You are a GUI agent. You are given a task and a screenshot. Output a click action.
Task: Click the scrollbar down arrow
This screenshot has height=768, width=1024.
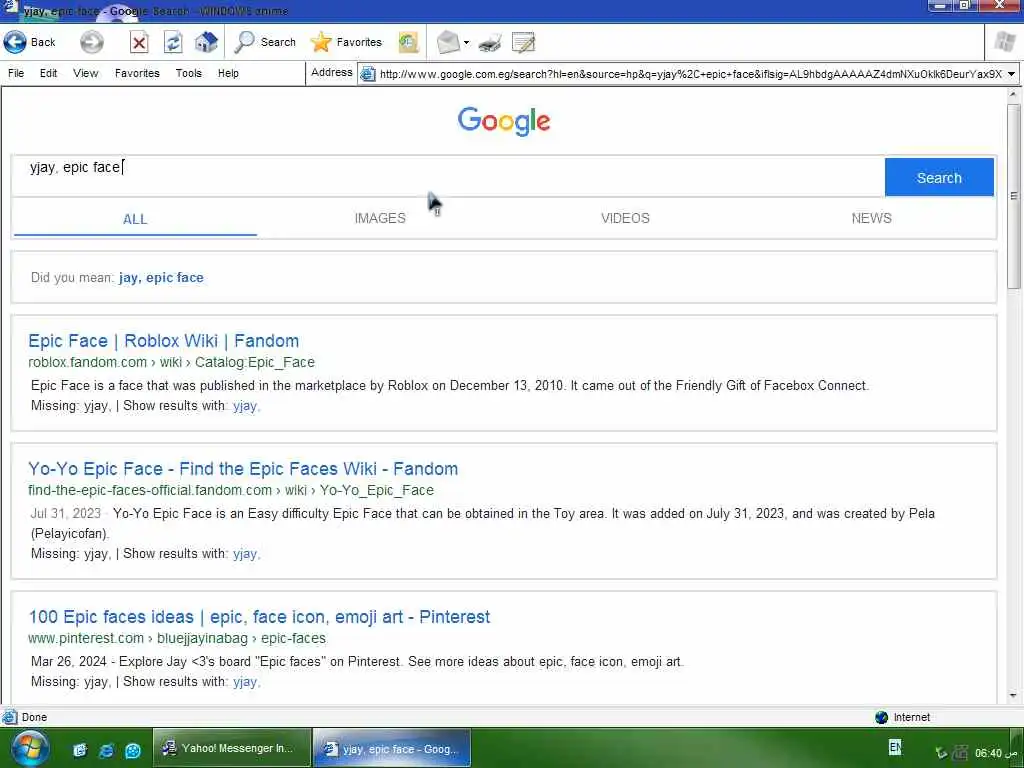pyautogui.click(x=1014, y=696)
